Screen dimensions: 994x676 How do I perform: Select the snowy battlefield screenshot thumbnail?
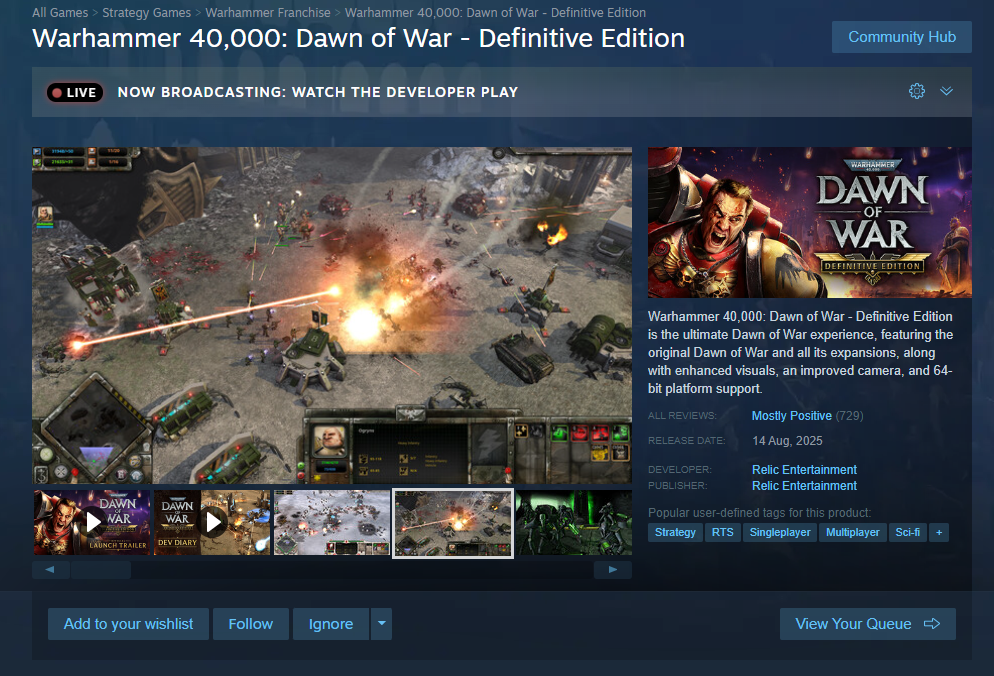click(332, 523)
